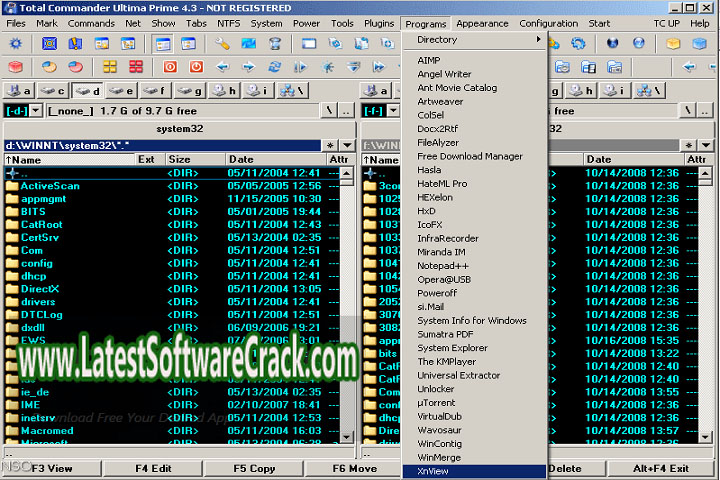
Task: Click the dark globe toolbar icon
Action: point(612,44)
